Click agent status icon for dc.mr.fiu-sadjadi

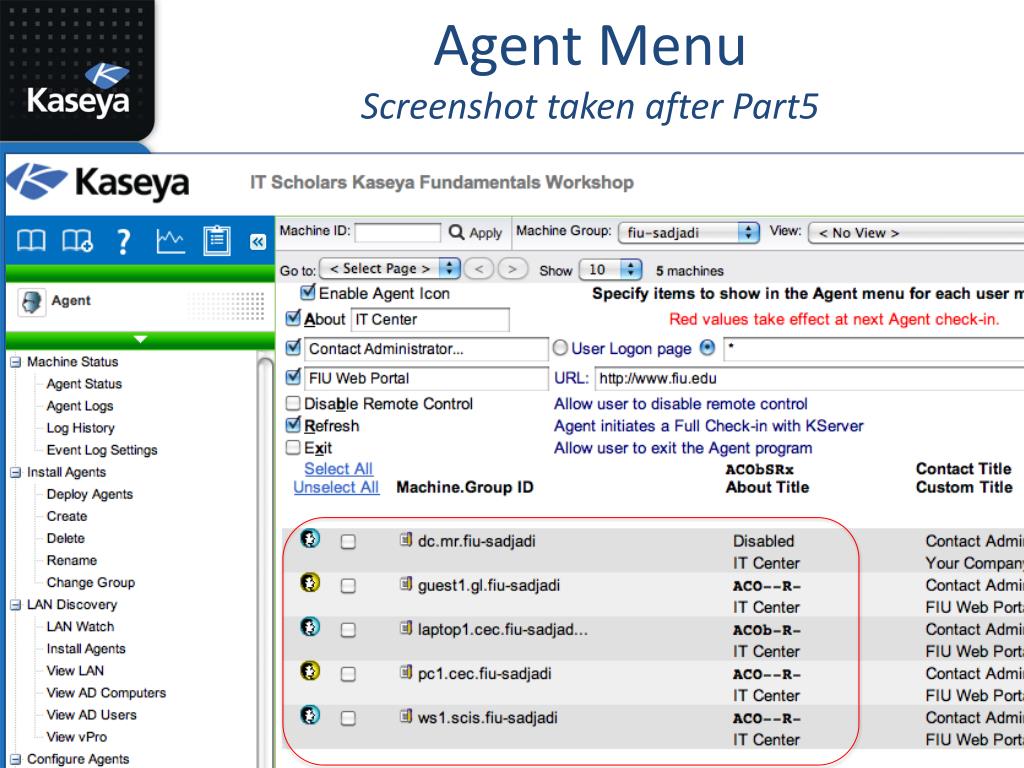pyautogui.click(x=310, y=538)
